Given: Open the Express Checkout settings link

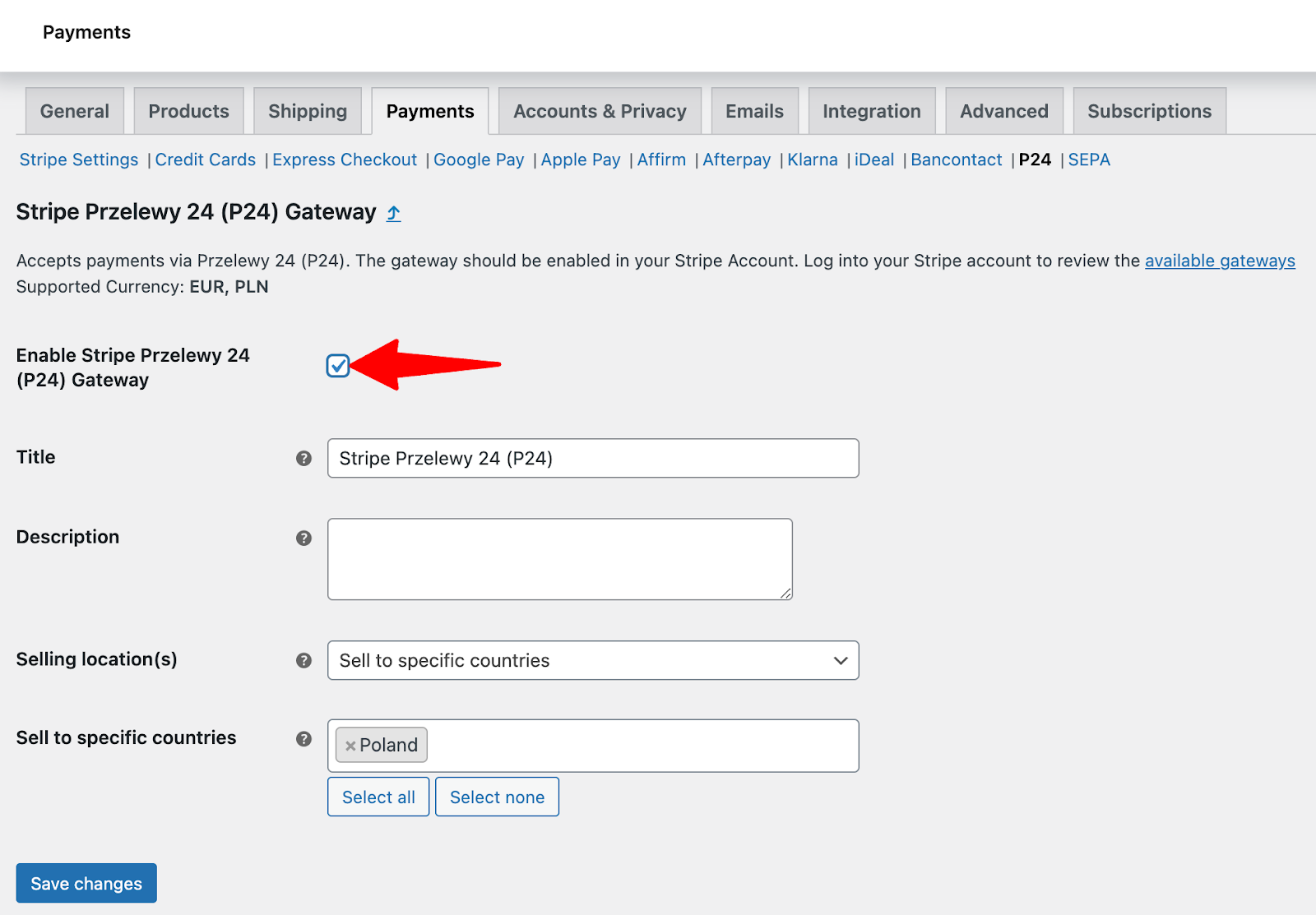Looking at the screenshot, I should pyautogui.click(x=345, y=159).
